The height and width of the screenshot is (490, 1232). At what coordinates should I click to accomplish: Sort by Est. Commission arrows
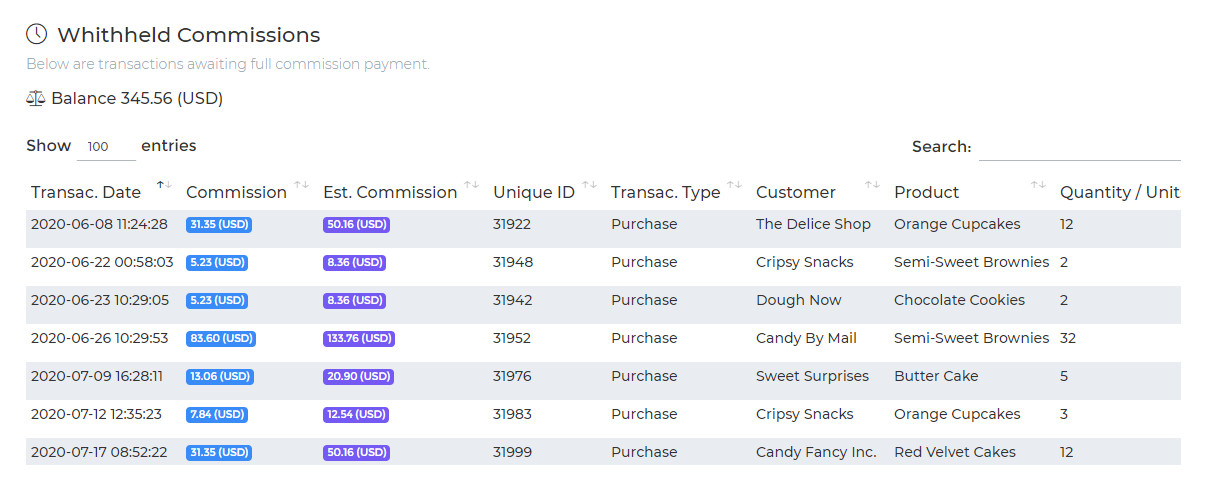click(x=472, y=185)
